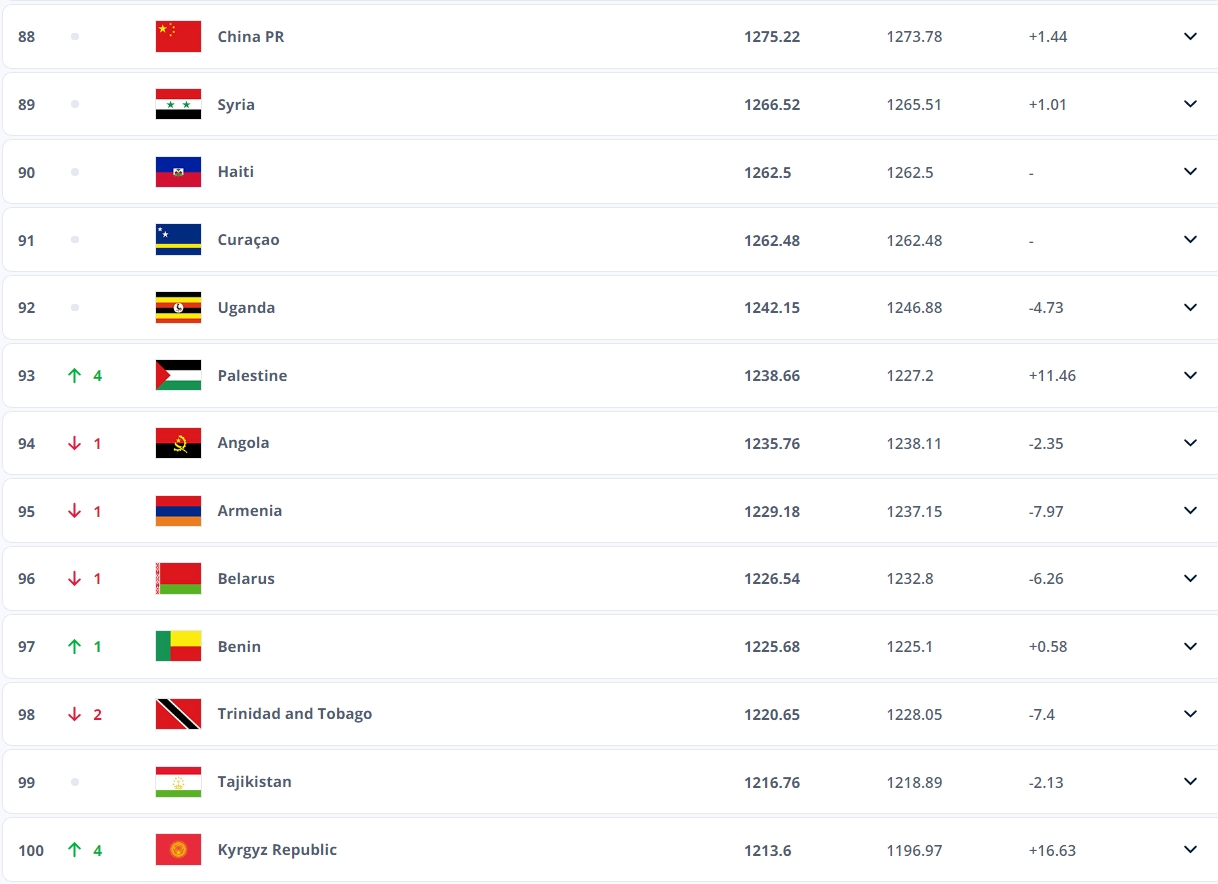This screenshot has height=884, width=1218.
Task: Select the points value 1238.66 for Palestine
Action: click(772, 375)
